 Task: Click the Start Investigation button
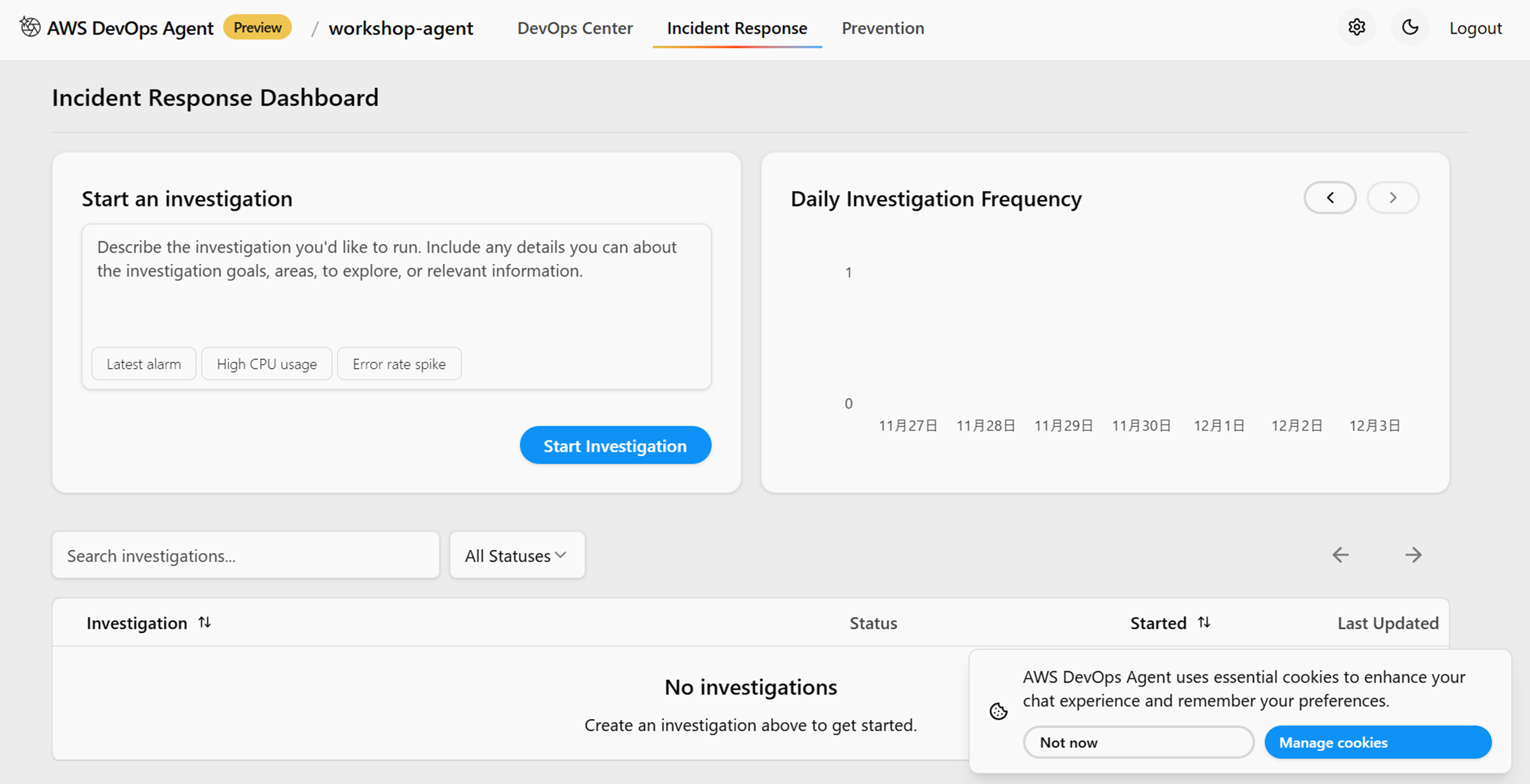[x=615, y=445]
